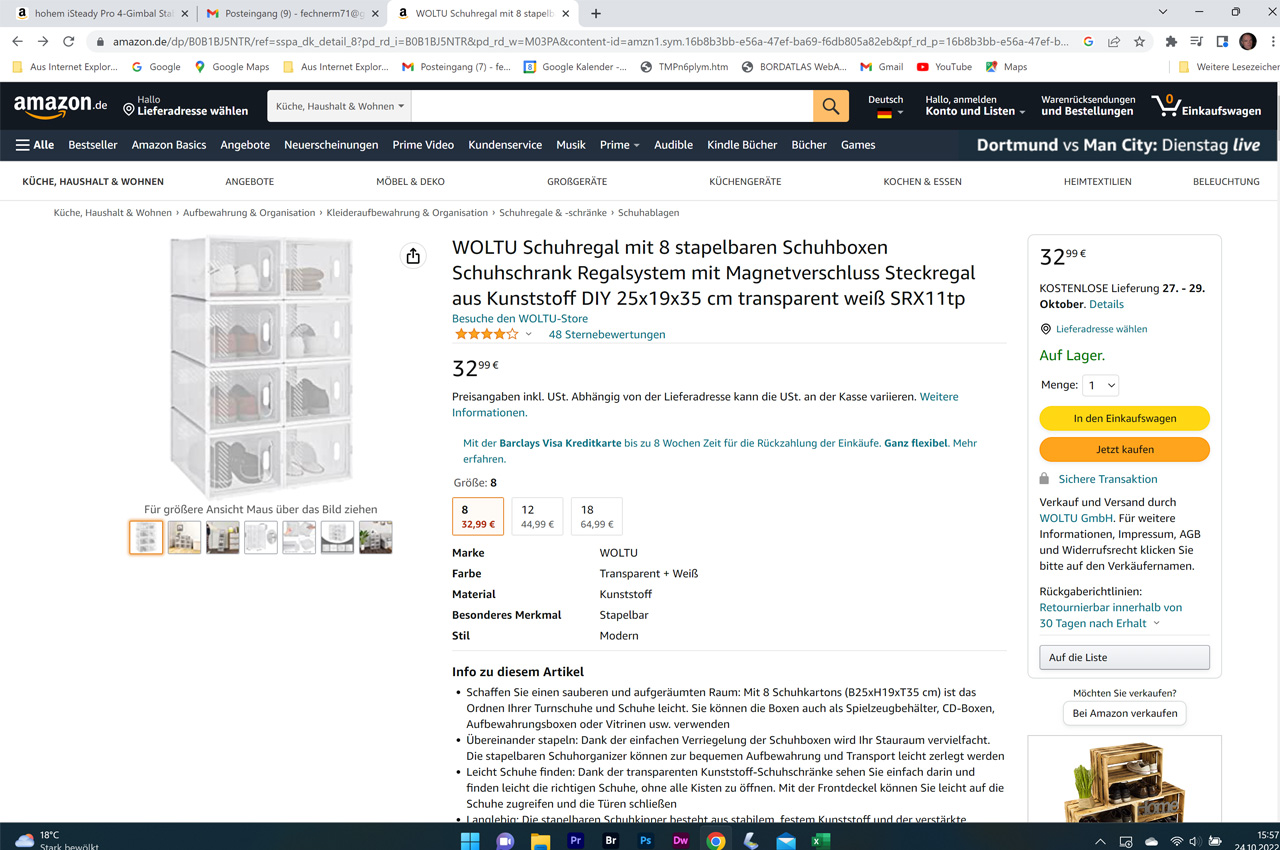Select size option 8 for 32,99 €
The height and width of the screenshot is (850, 1280).
478,516
